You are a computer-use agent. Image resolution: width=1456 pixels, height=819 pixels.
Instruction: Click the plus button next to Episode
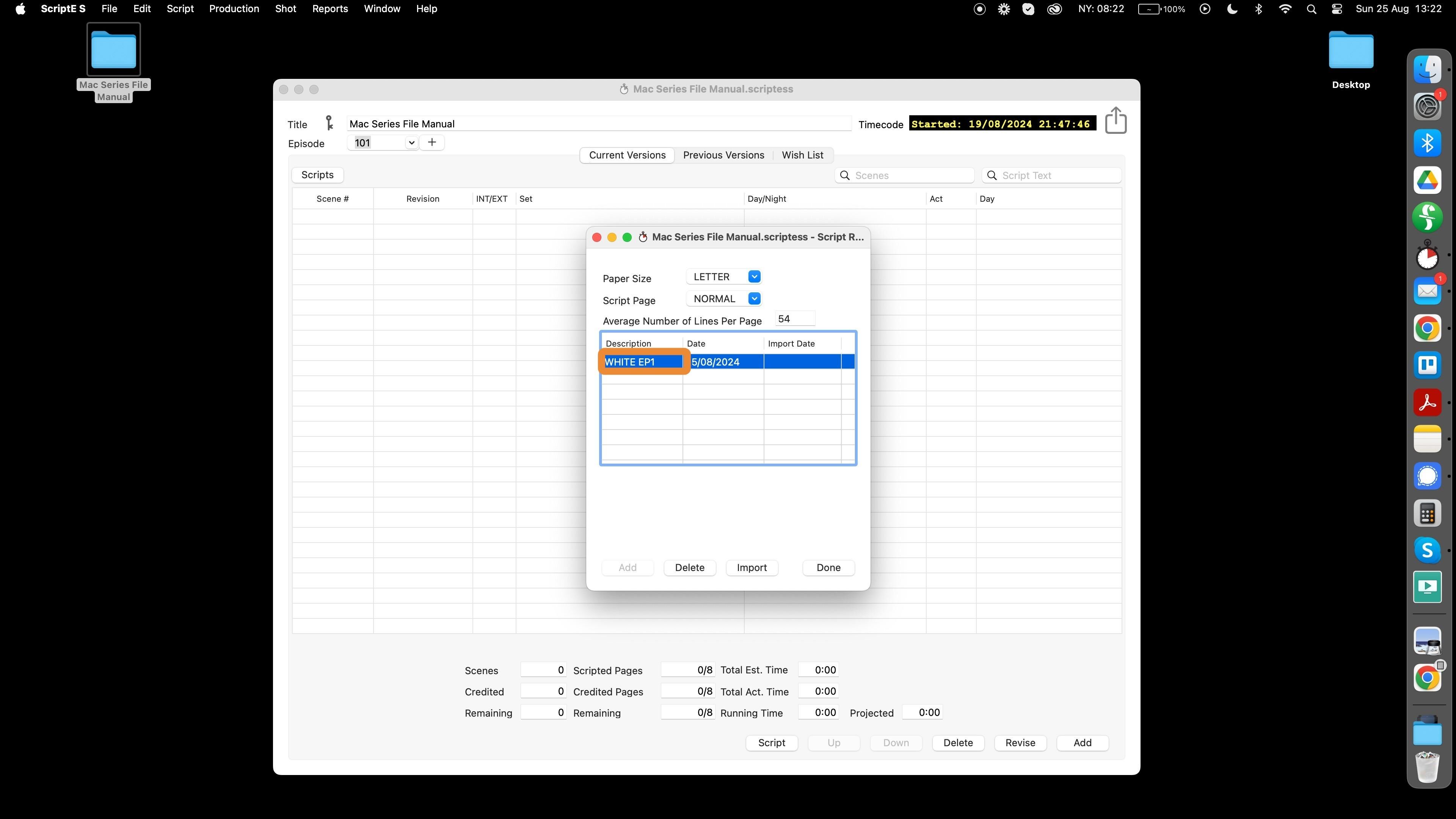point(432,143)
